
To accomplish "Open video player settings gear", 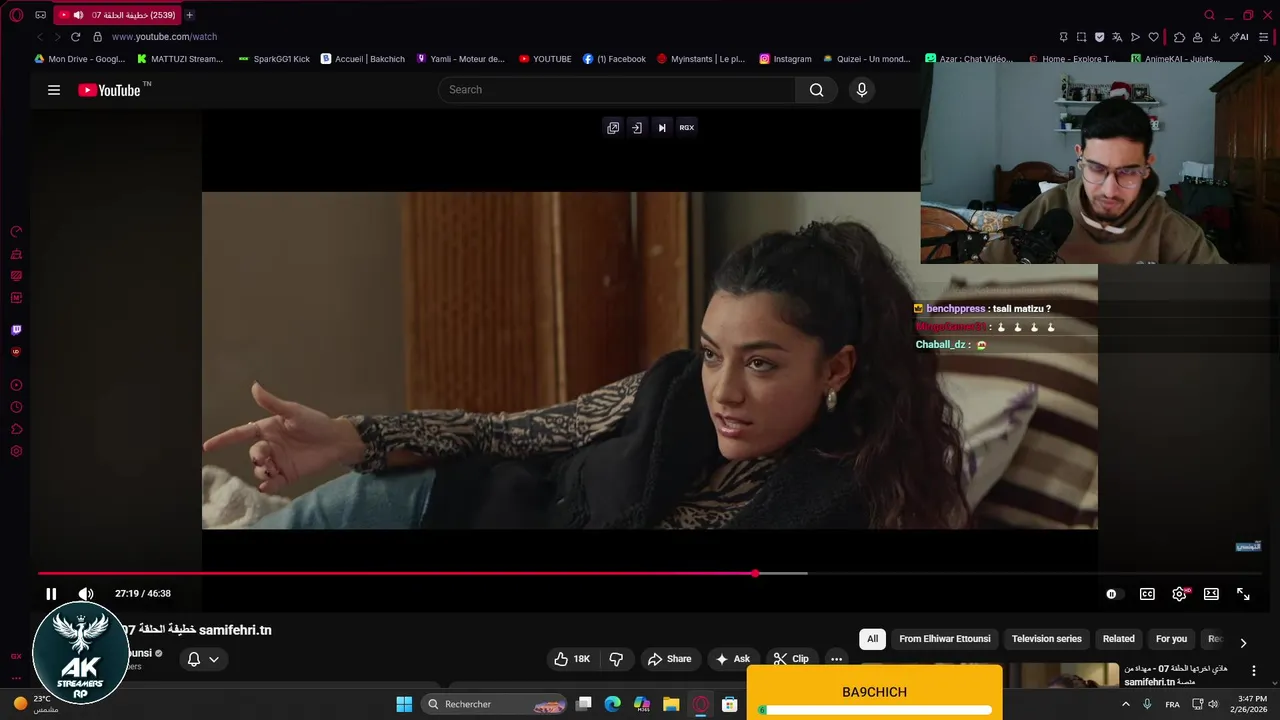I will [1179, 594].
